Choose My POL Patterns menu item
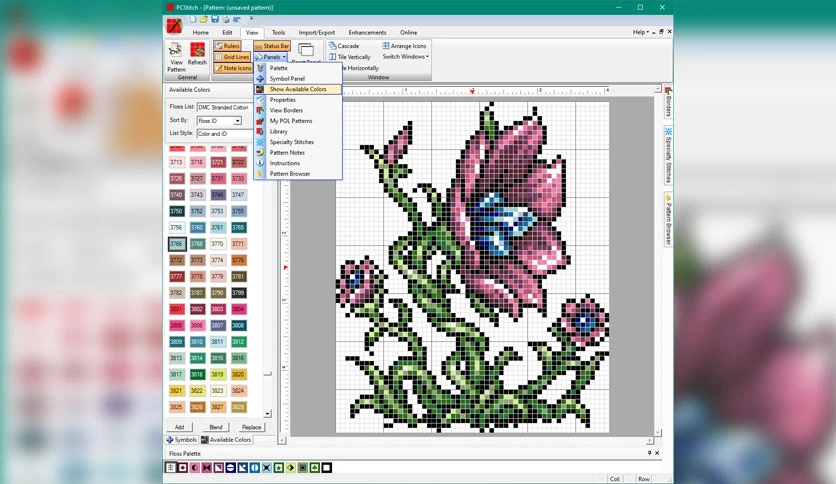The width and height of the screenshot is (836, 484). [x=298, y=121]
